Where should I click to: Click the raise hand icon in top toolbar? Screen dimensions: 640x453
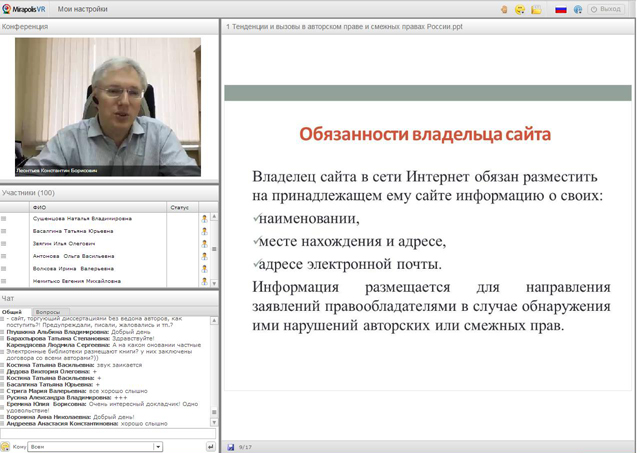504,9
